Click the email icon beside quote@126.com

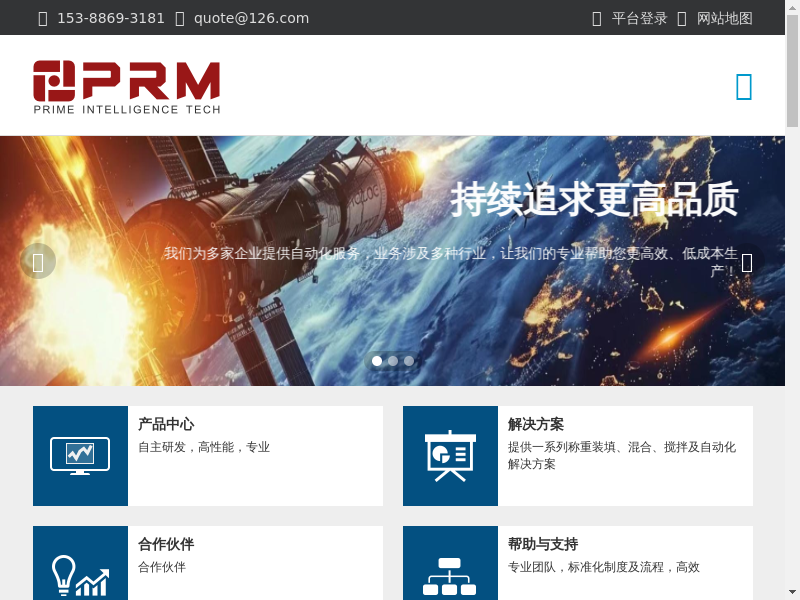point(180,19)
